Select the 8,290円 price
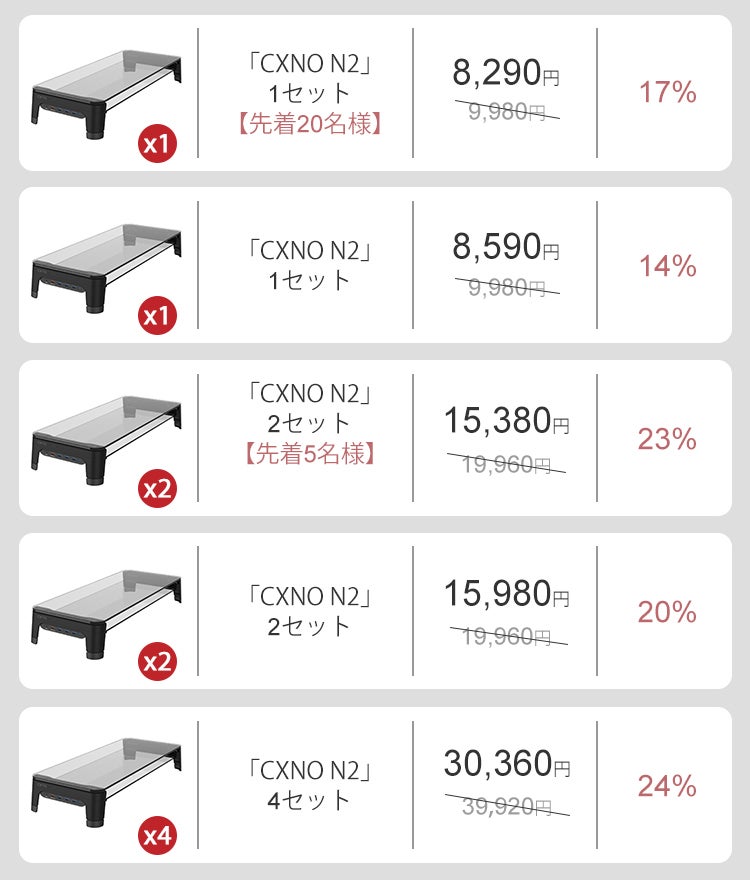The height and width of the screenshot is (880, 750). [506, 73]
